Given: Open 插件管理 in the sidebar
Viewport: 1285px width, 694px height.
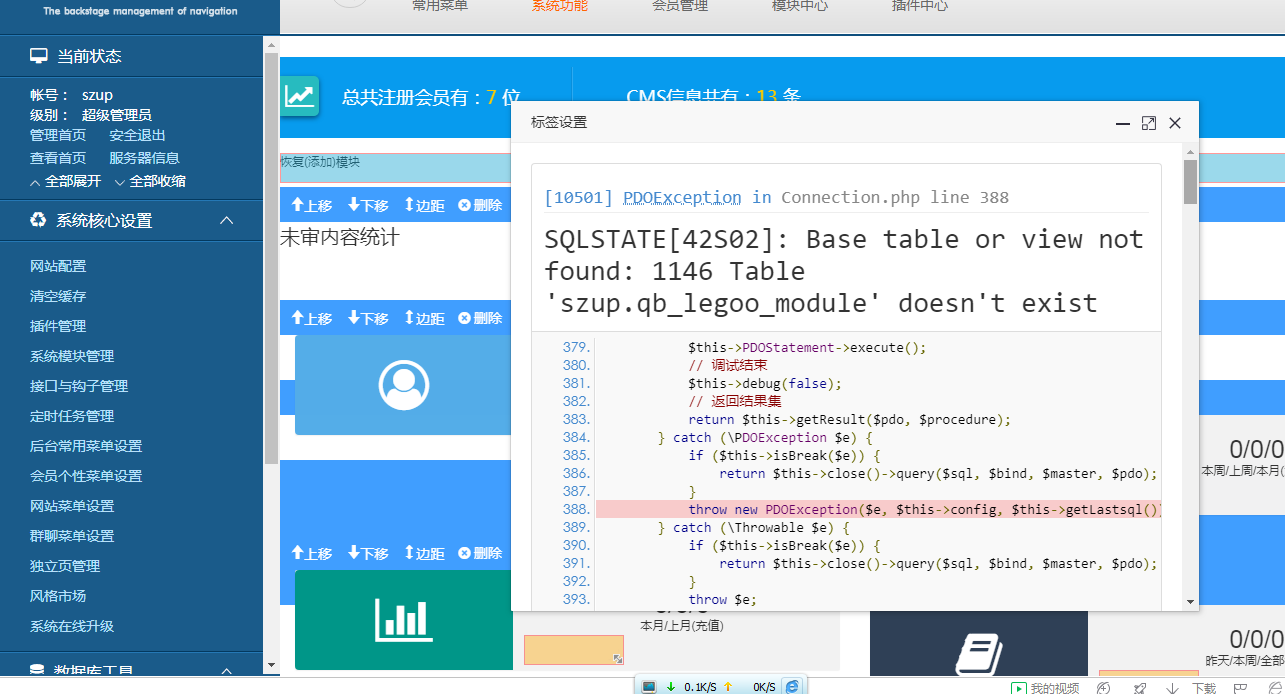Looking at the screenshot, I should coord(58,326).
